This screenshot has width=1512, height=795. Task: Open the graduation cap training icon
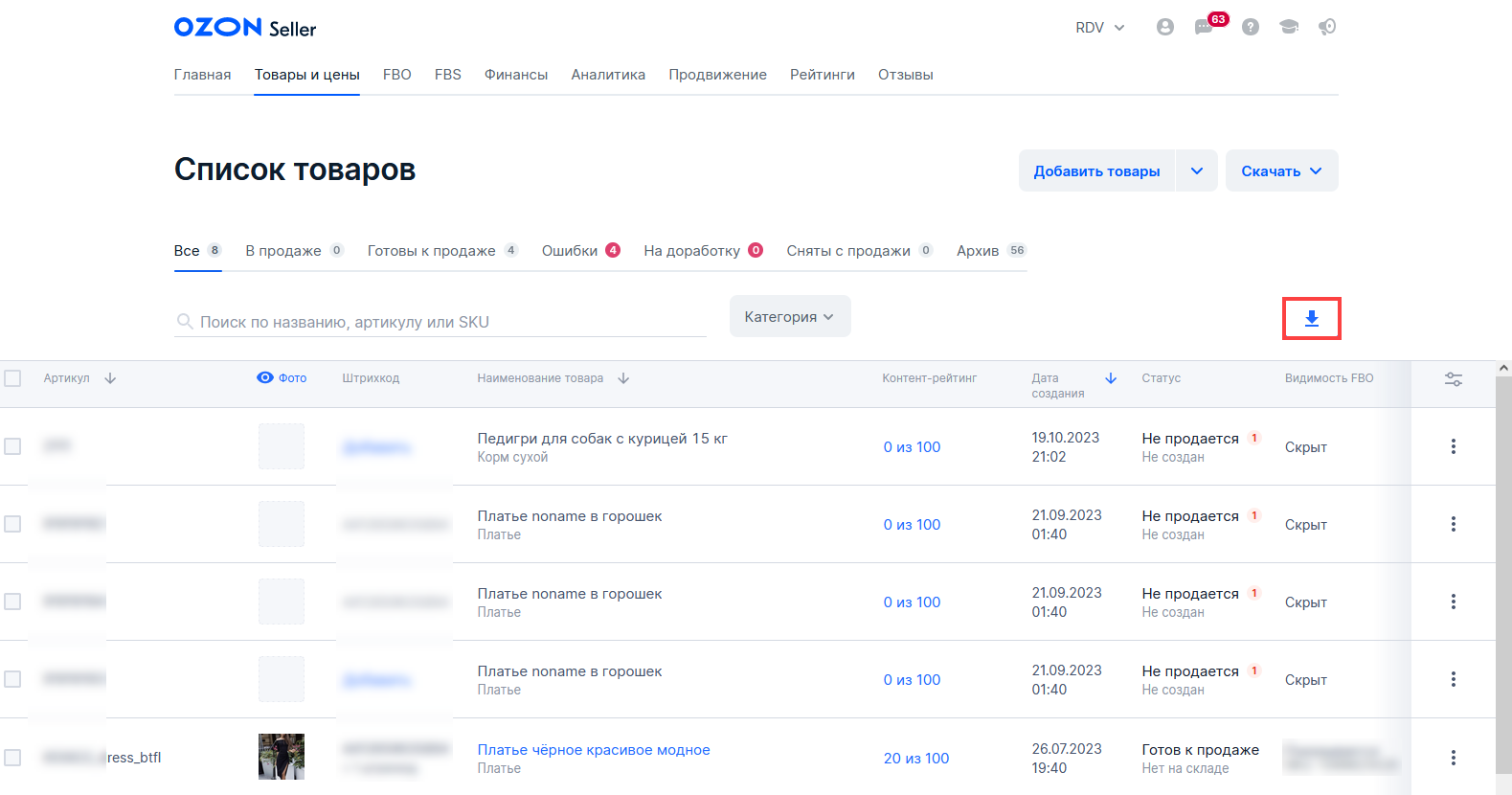click(1289, 27)
